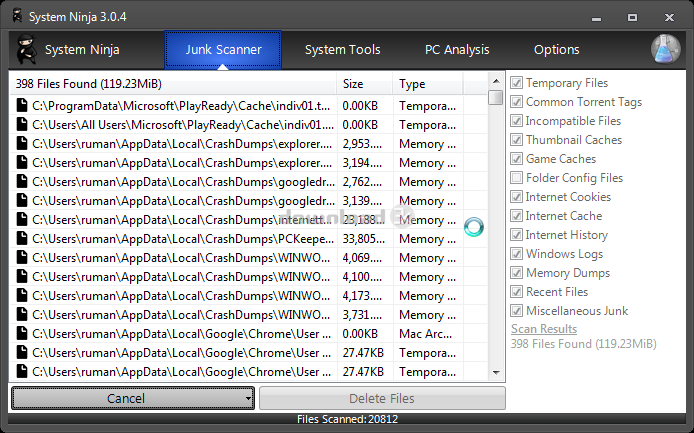
Task: Toggle the Incompatible Files checkbox
Action: 516,121
